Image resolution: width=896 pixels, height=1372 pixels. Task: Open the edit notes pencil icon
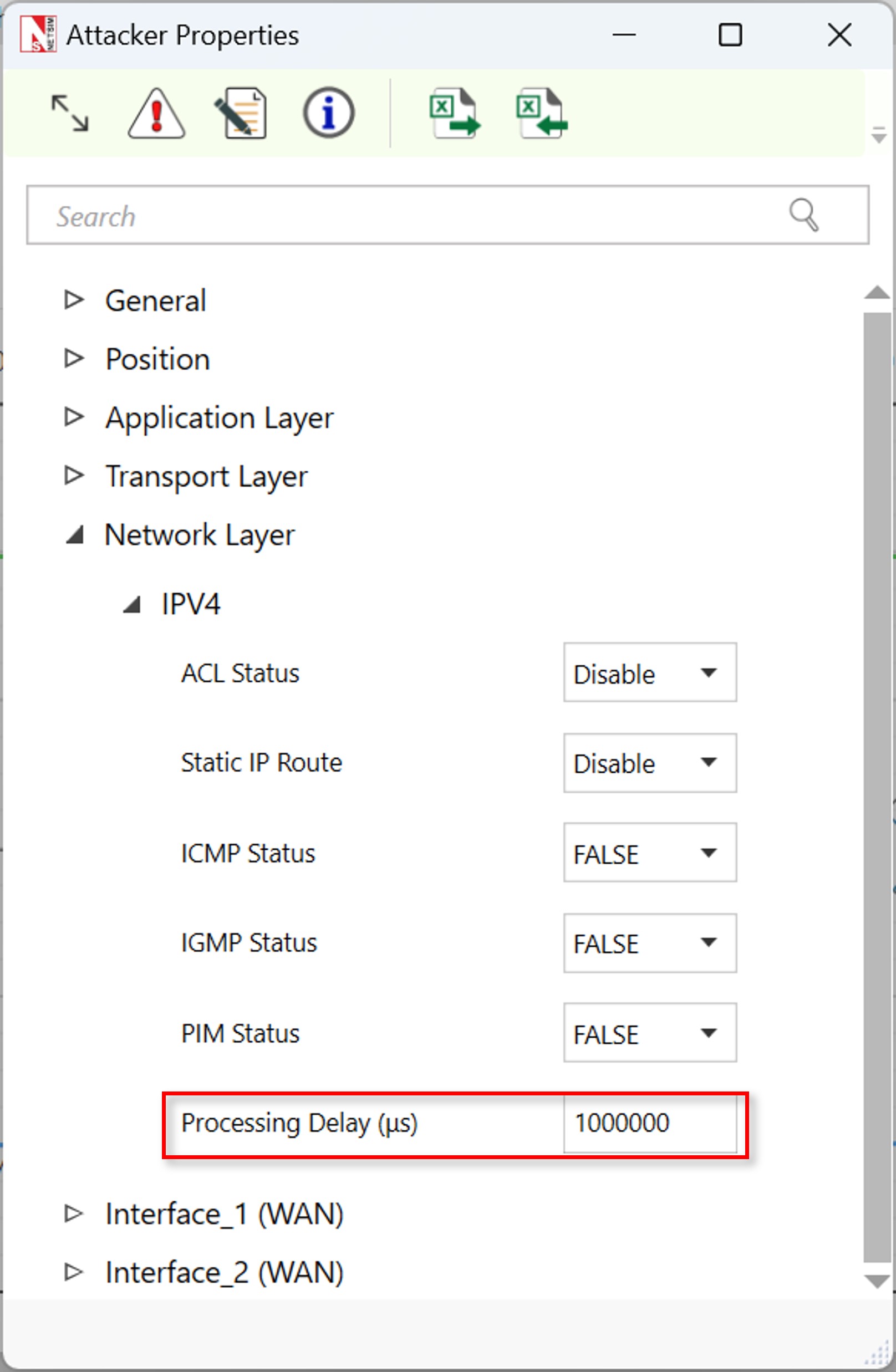click(x=242, y=114)
